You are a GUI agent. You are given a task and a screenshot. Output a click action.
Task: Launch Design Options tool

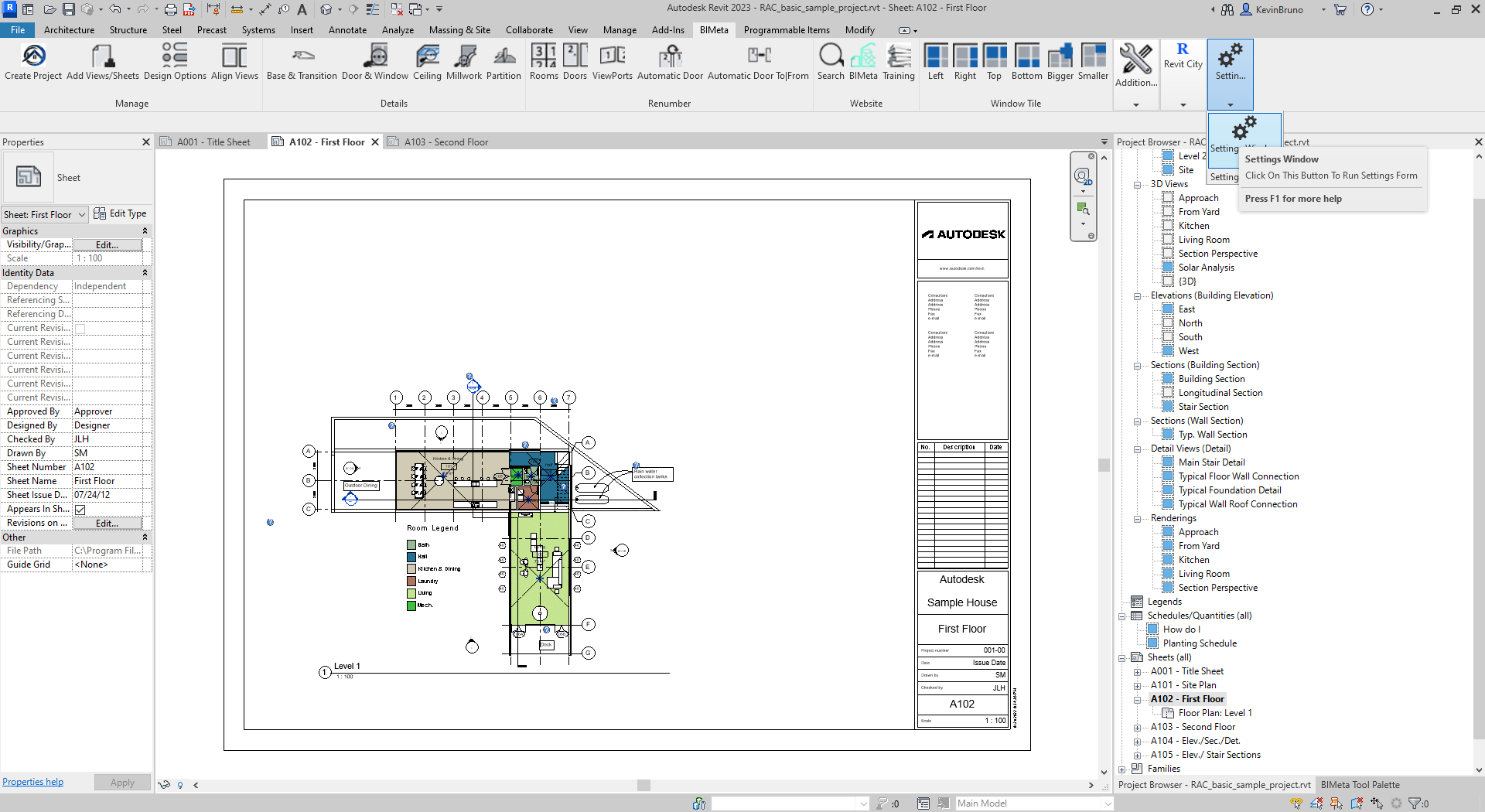[x=175, y=62]
